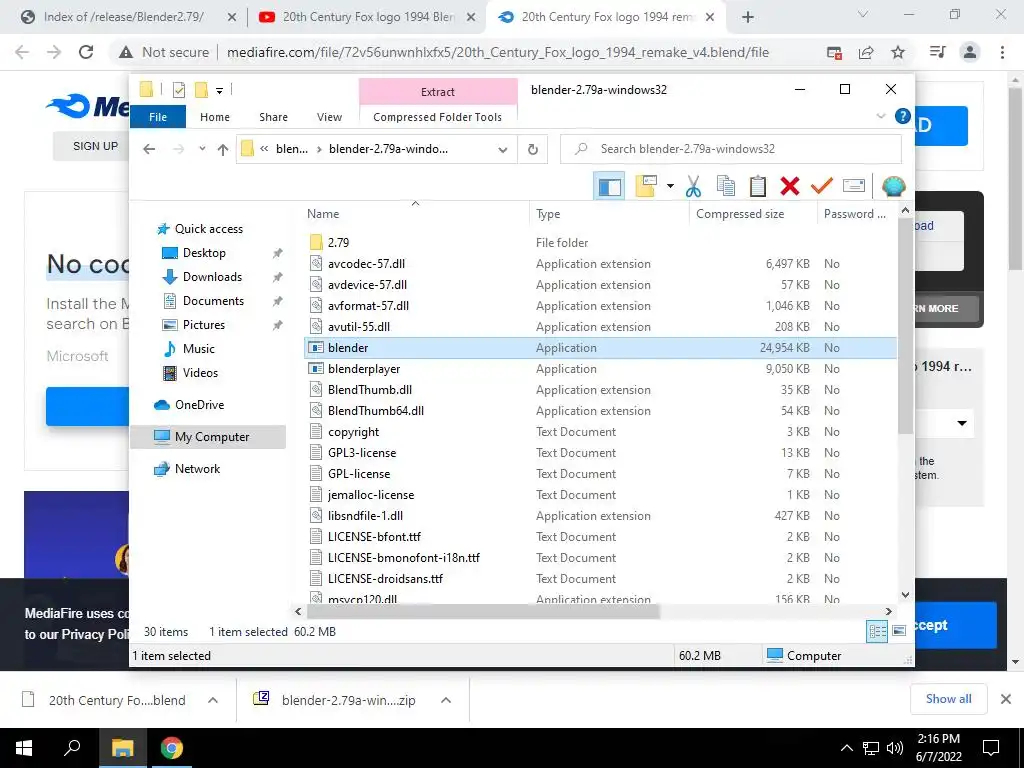Click the Copy pages icon

click(726, 186)
